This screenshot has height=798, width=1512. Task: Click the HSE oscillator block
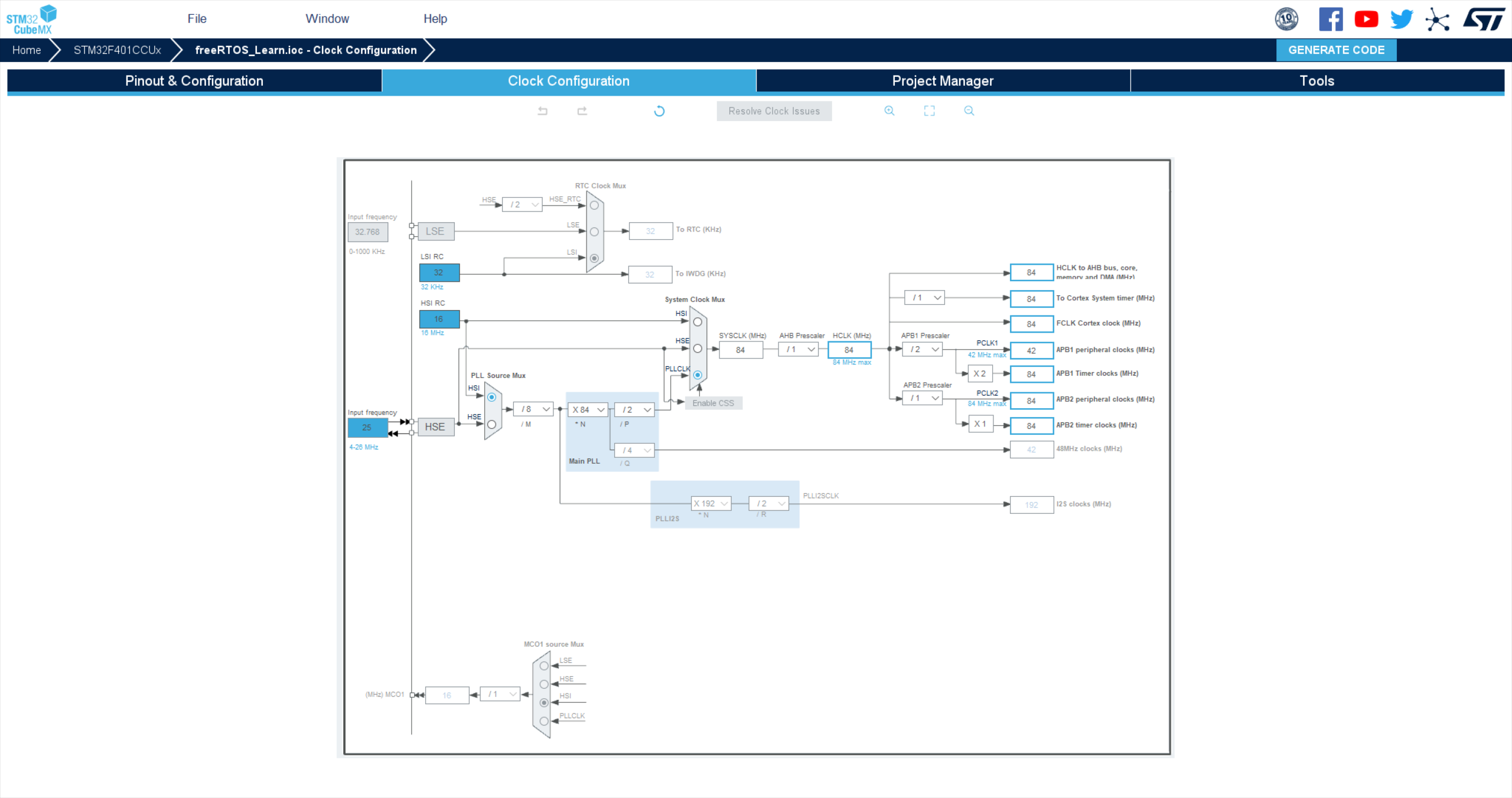(435, 427)
